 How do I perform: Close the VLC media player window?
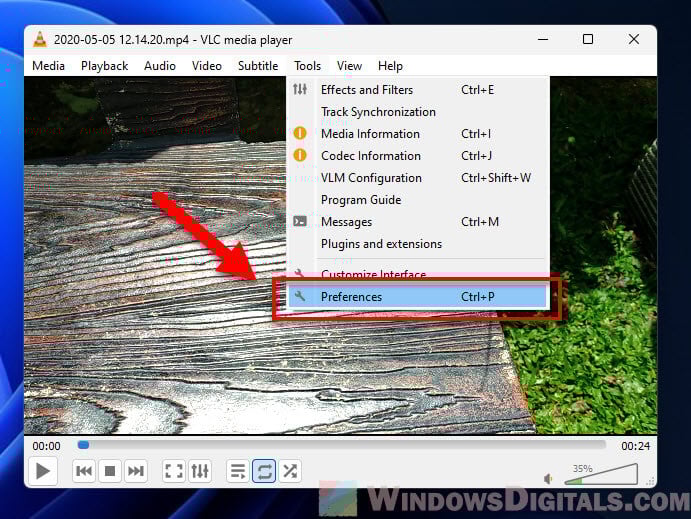click(634, 39)
